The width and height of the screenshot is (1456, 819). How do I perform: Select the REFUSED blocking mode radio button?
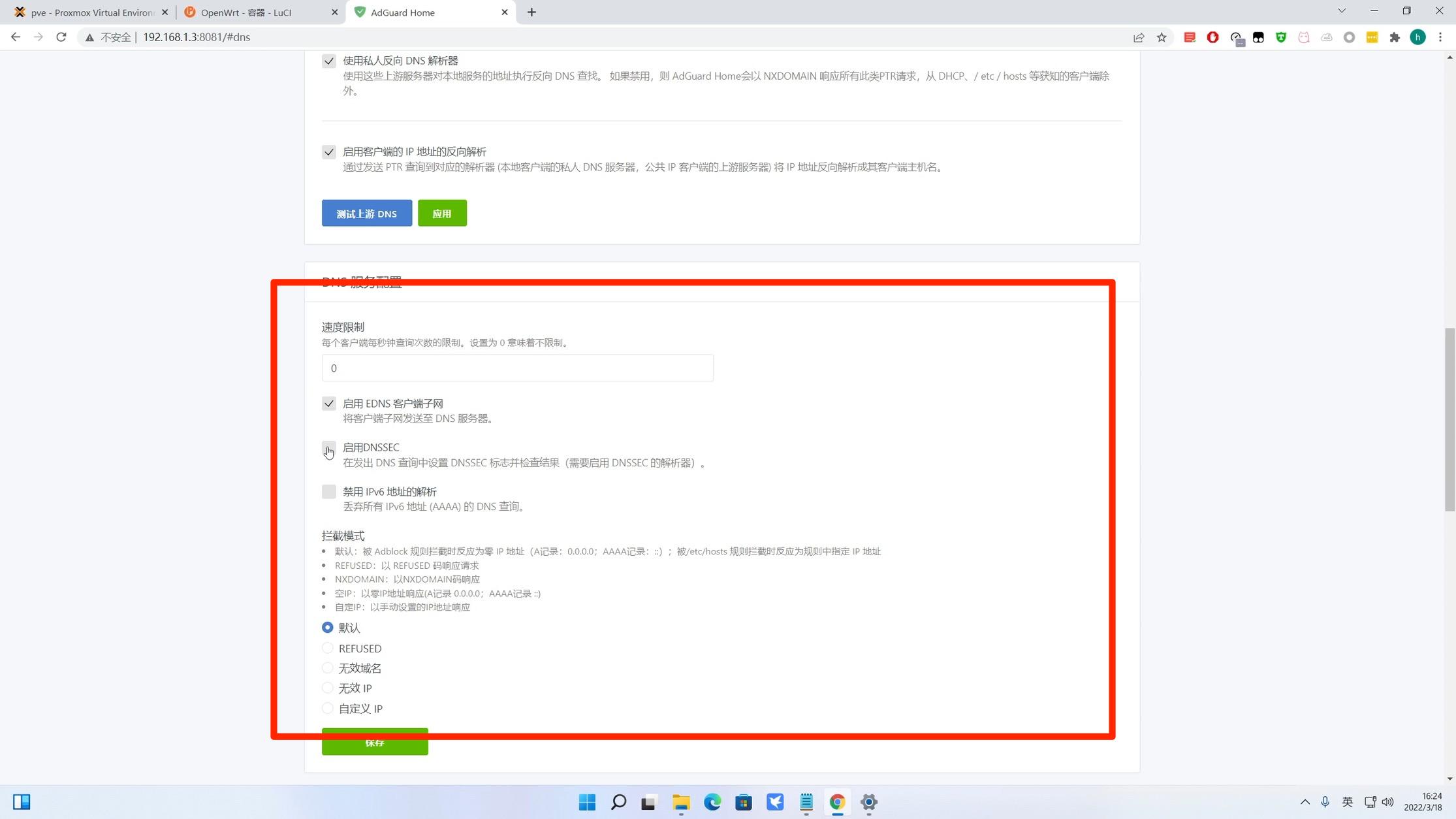click(x=327, y=648)
